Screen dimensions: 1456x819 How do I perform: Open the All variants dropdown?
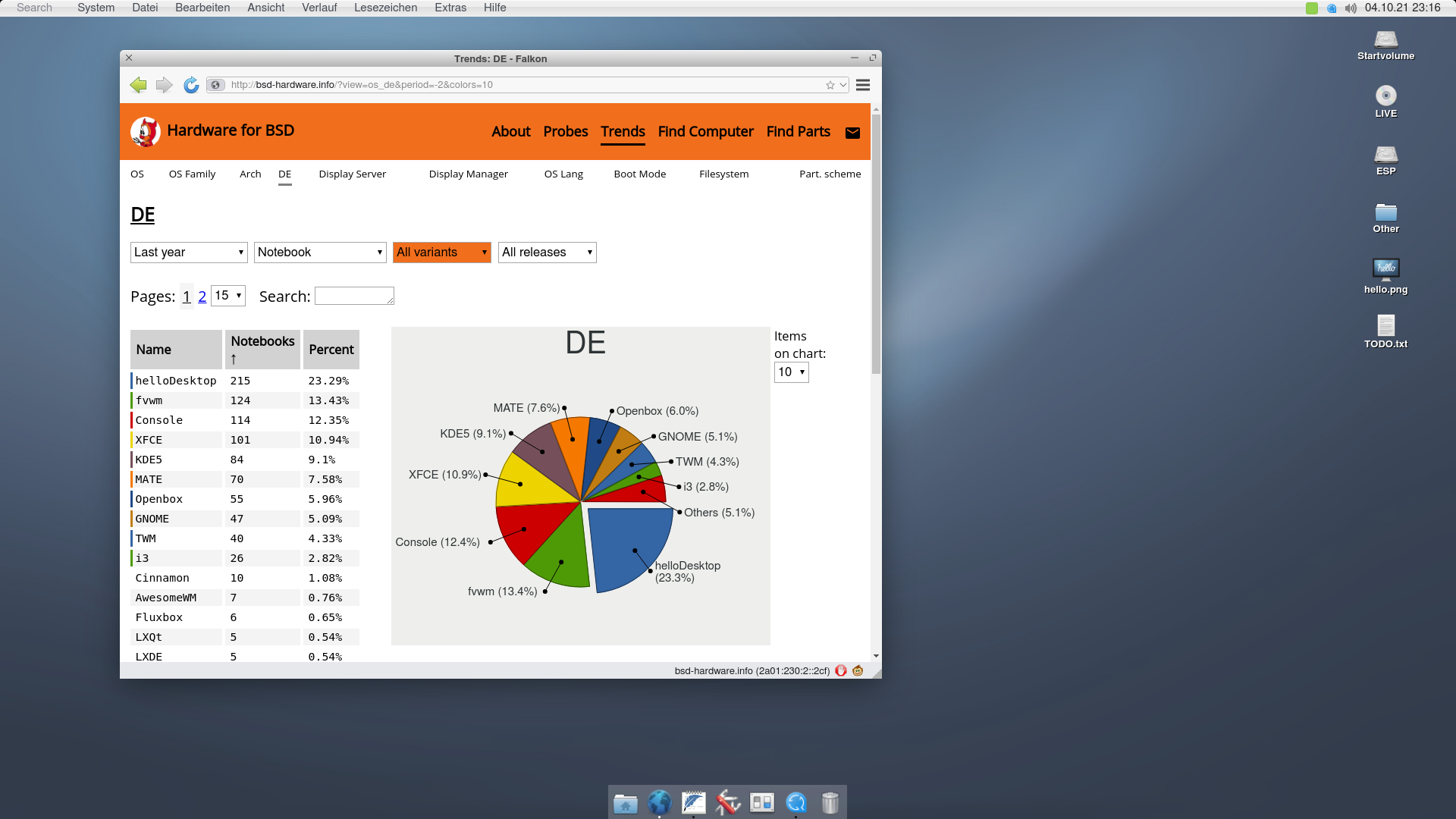441,253
